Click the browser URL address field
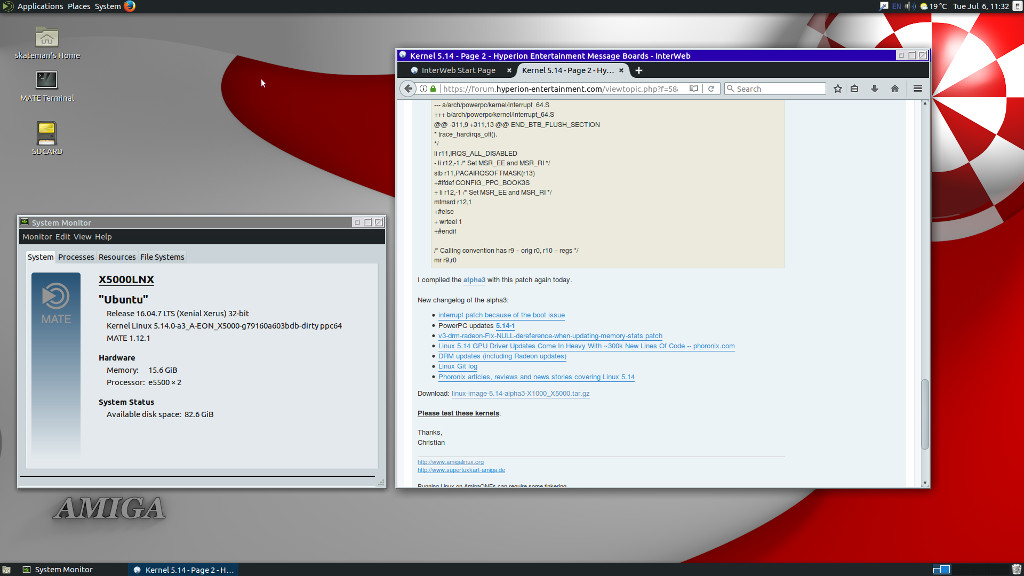 561,89
